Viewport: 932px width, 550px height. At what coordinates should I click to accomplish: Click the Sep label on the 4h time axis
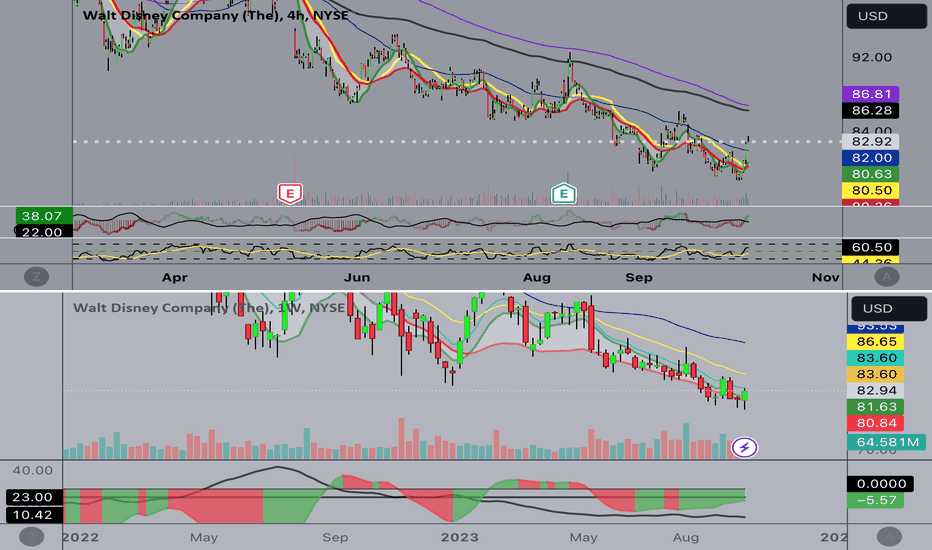(639, 278)
